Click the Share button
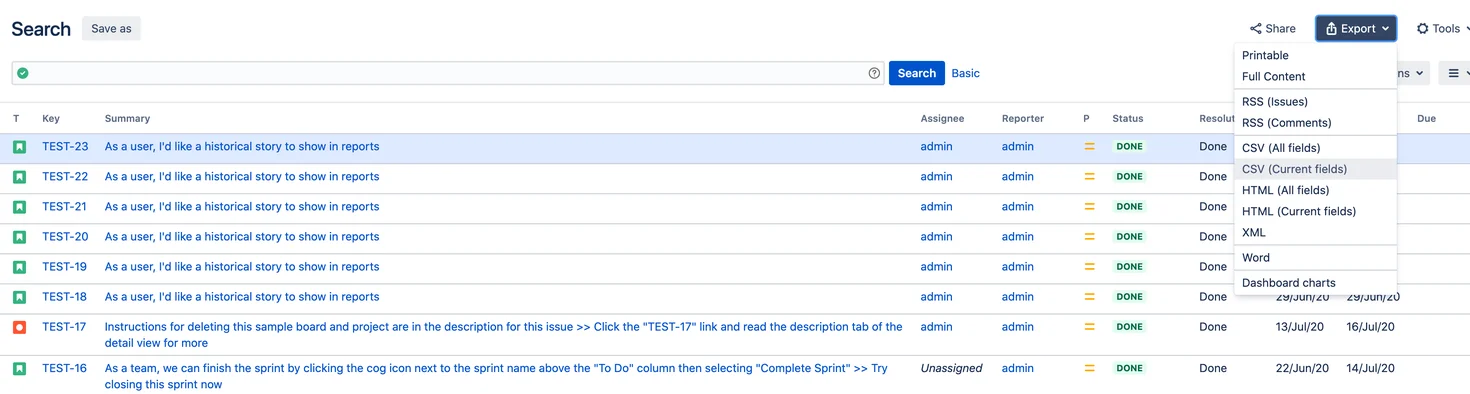Screen dimensions: 1470x394 point(1273,29)
